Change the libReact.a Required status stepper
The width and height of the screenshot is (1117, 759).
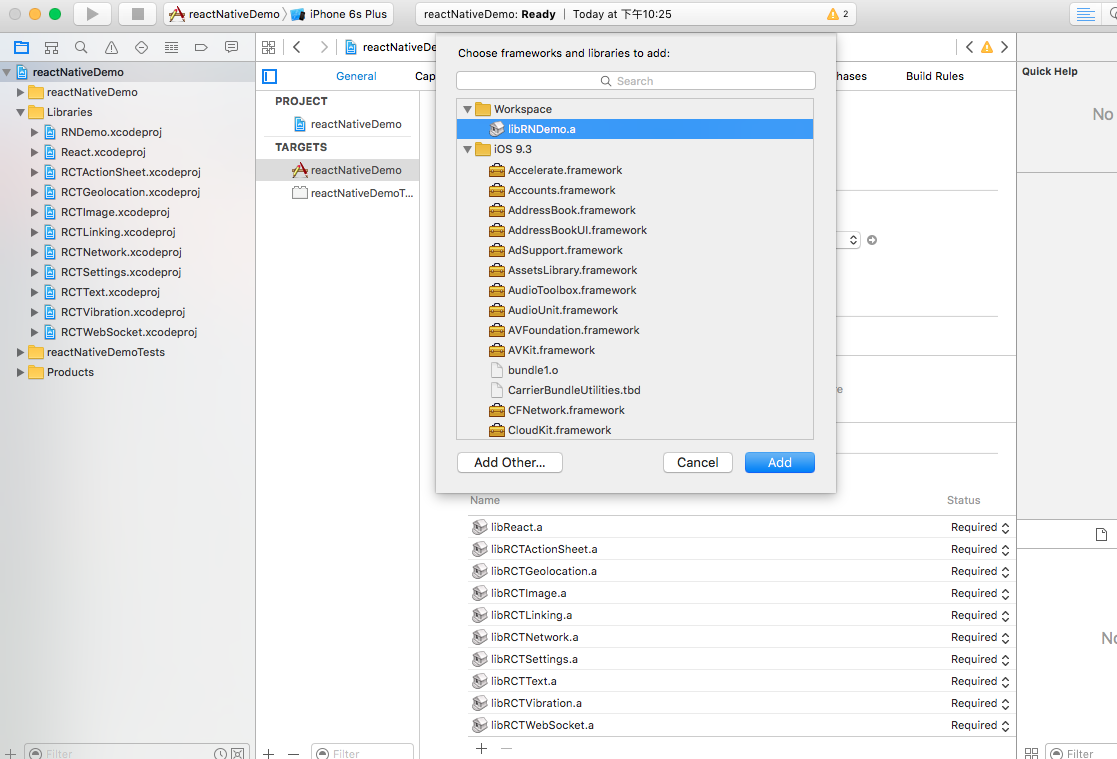[x=1005, y=527]
